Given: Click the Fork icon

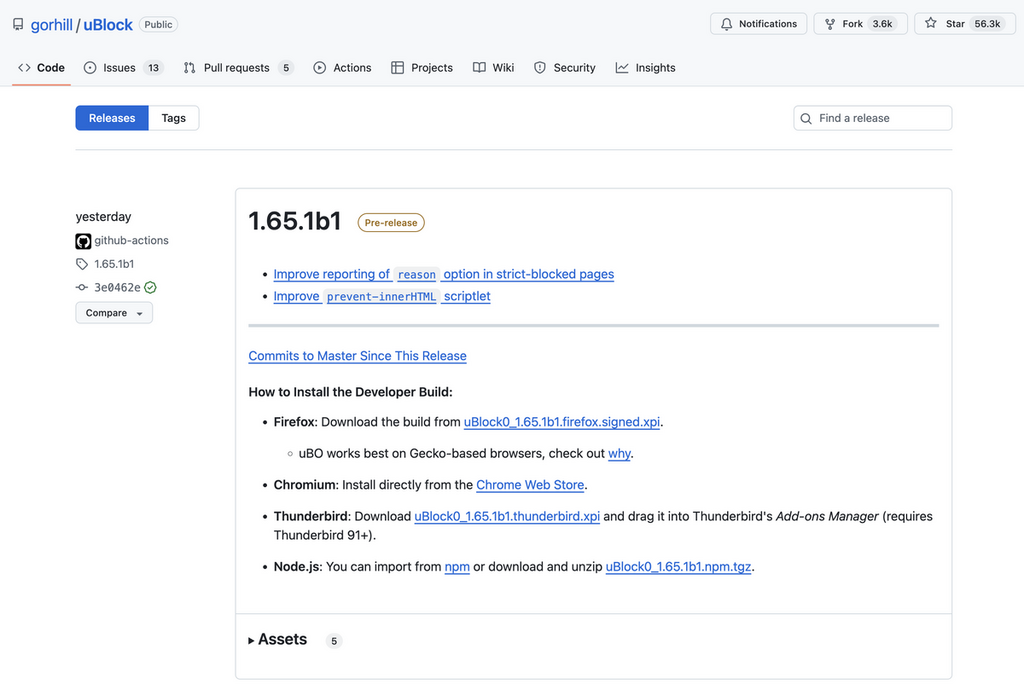Looking at the screenshot, I should tap(830, 24).
